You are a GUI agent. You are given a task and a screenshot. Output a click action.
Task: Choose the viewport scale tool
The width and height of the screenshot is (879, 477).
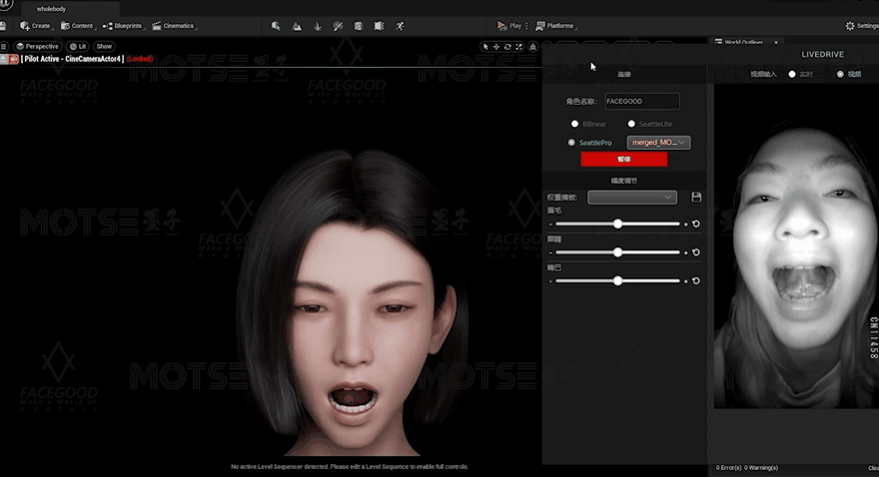(x=519, y=47)
